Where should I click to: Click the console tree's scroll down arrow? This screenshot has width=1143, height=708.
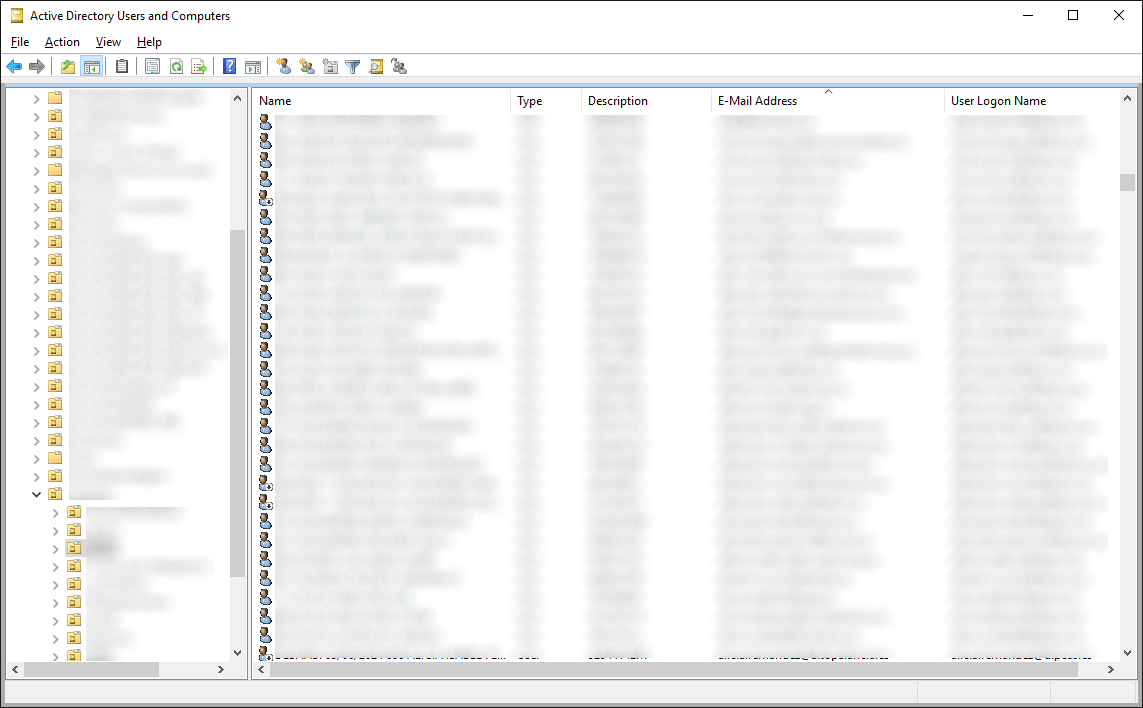238,653
